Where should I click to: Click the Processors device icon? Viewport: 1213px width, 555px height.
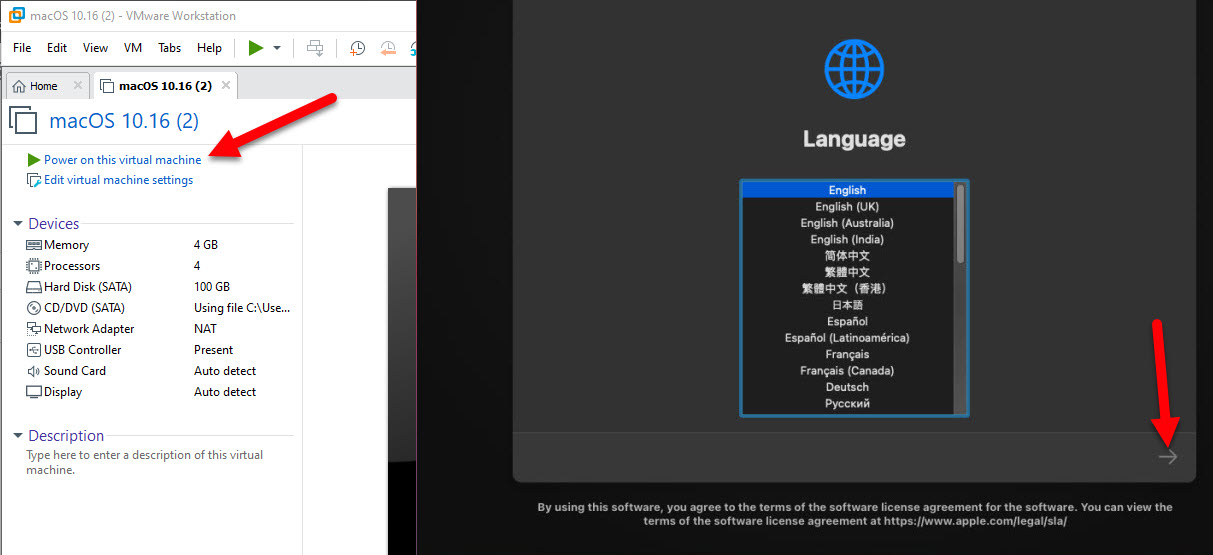[34, 266]
